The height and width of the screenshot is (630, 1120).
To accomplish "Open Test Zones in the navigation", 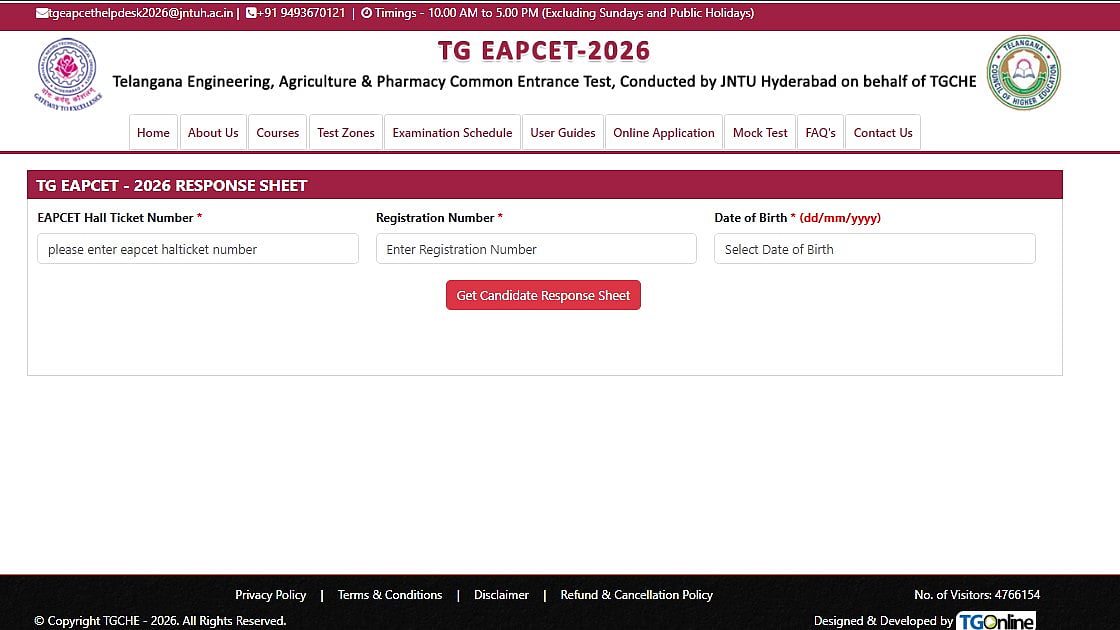I will coord(346,133).
